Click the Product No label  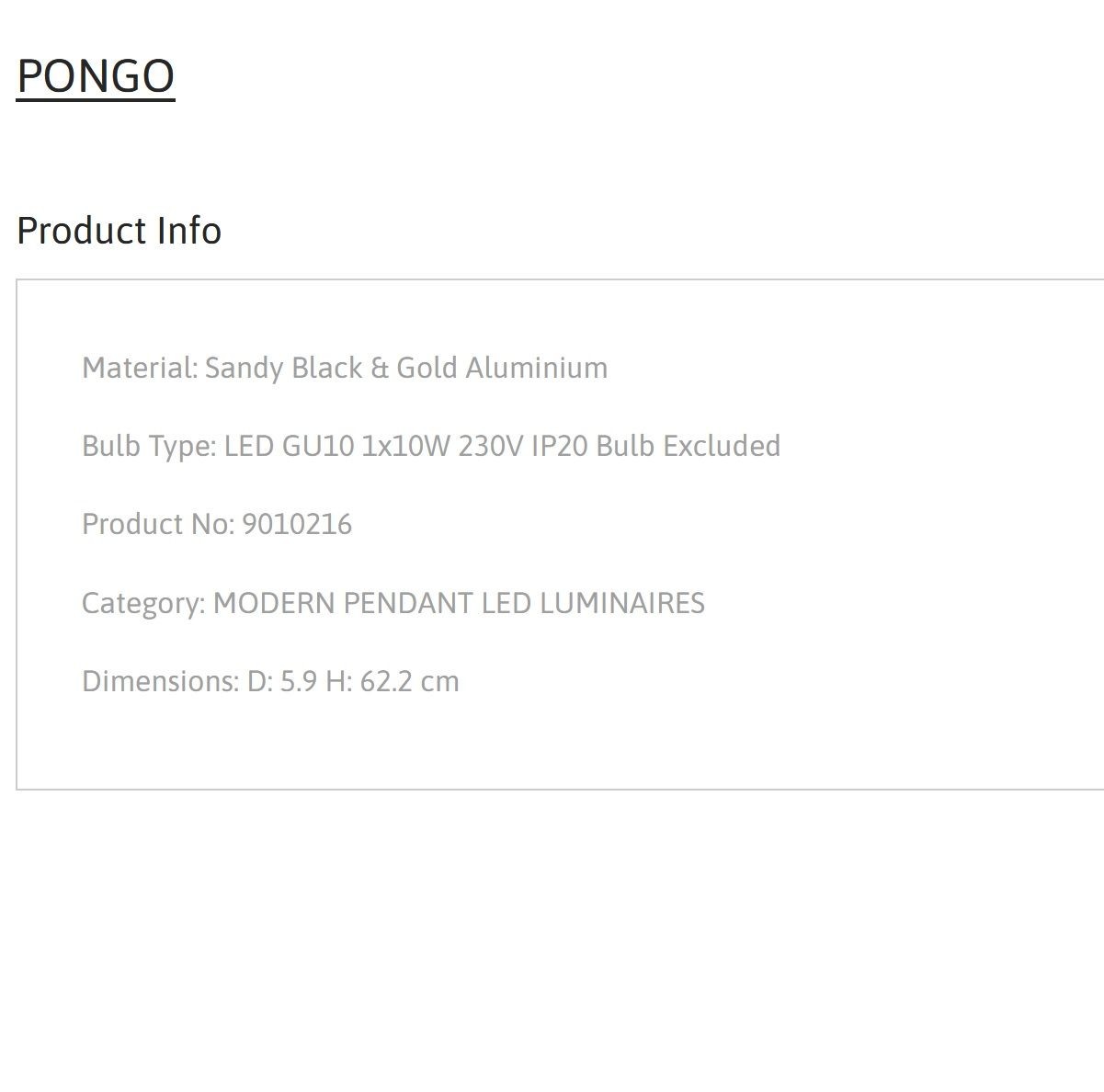click(158, 524)
